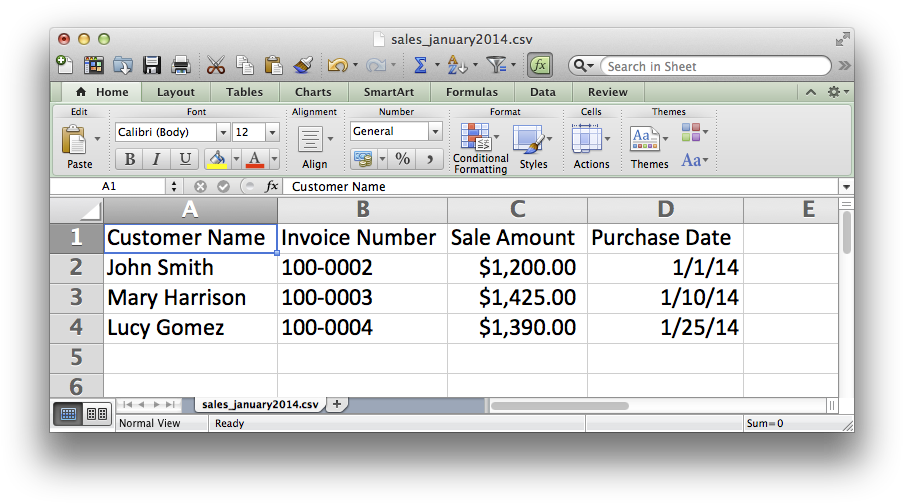Copy selection using the copy icon

click(x=245, y=65)
